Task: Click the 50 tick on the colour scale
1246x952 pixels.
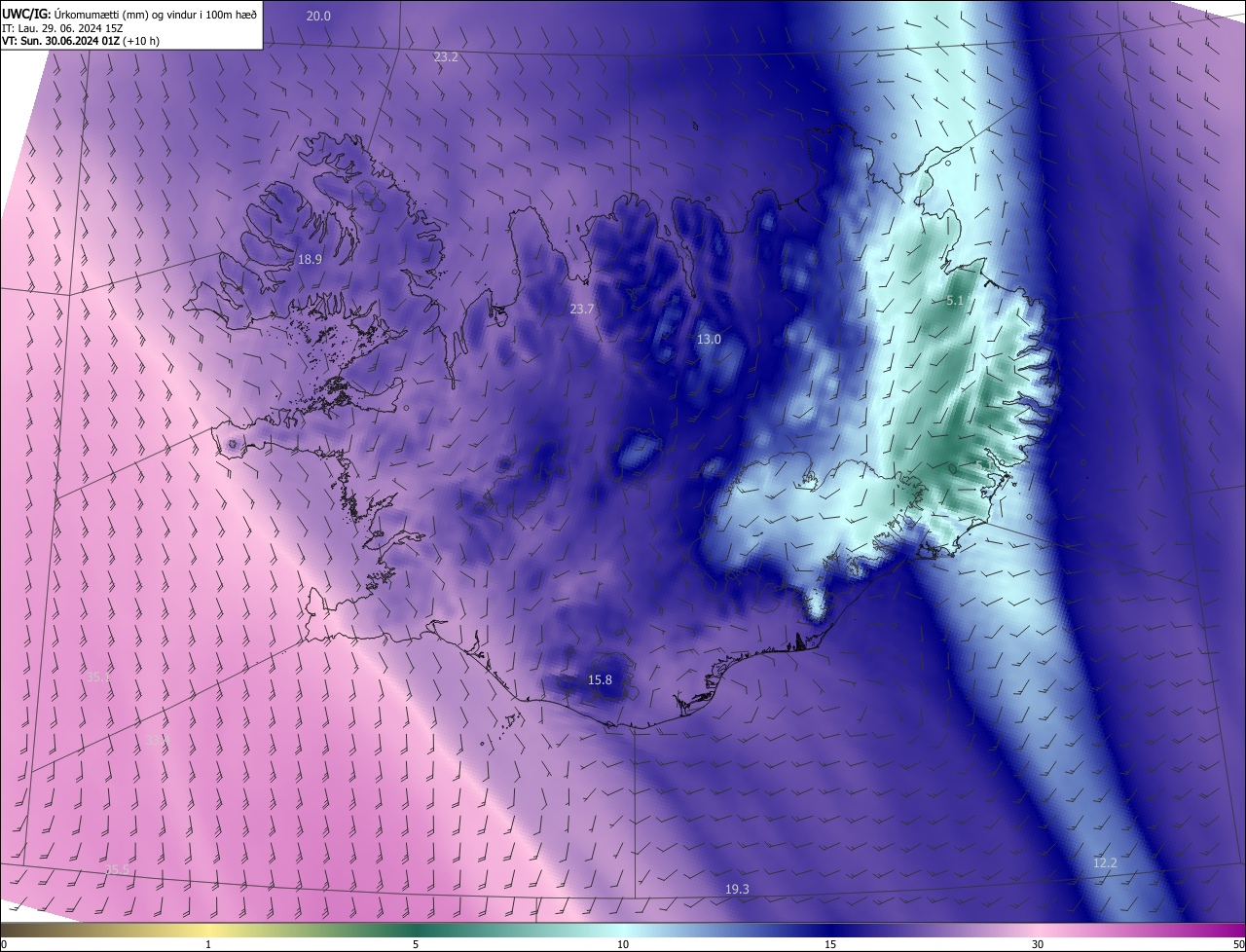Action: (x=1238, y=944)
